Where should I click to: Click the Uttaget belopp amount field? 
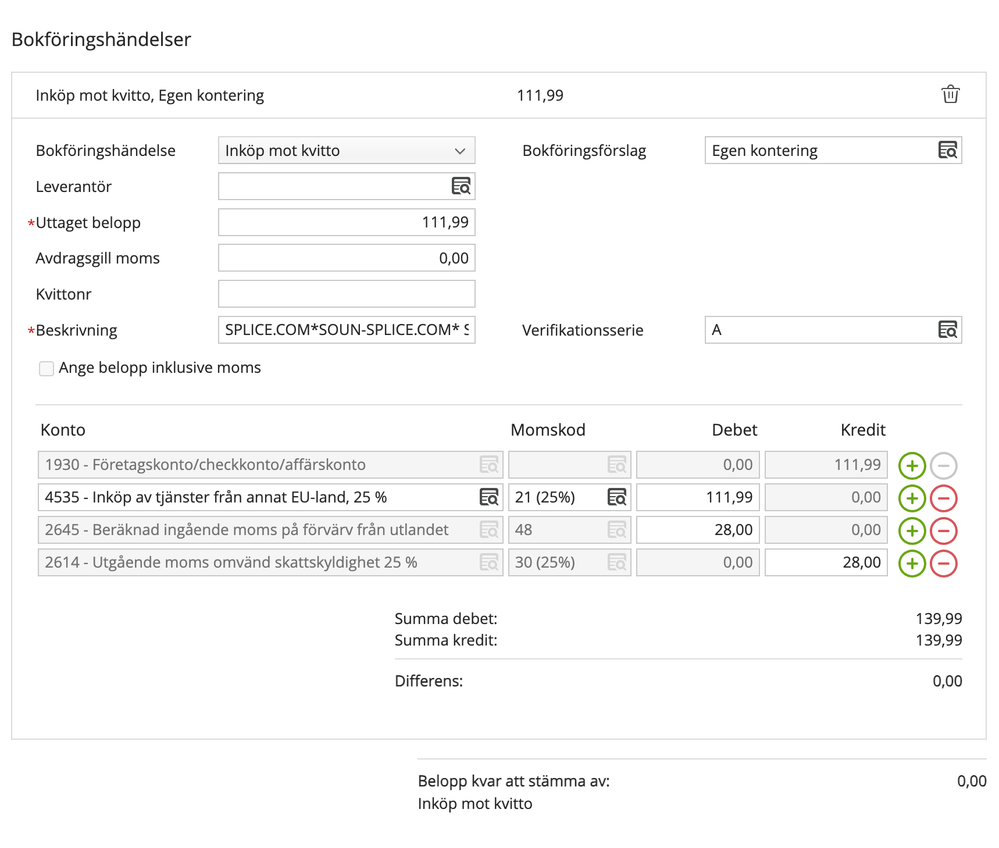[346, 222]
